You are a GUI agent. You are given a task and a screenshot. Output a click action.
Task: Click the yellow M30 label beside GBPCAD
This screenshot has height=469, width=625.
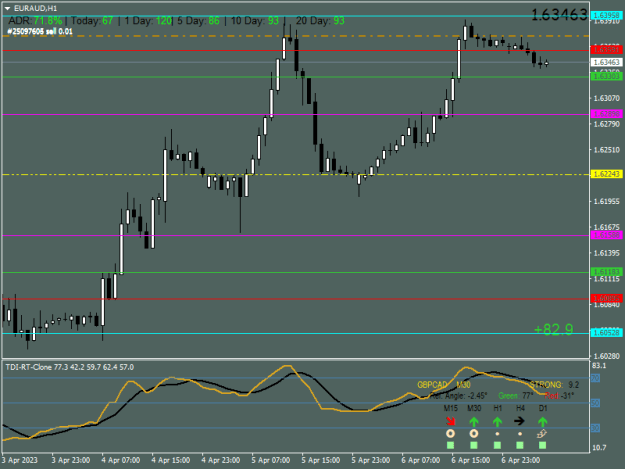(463, 385)
